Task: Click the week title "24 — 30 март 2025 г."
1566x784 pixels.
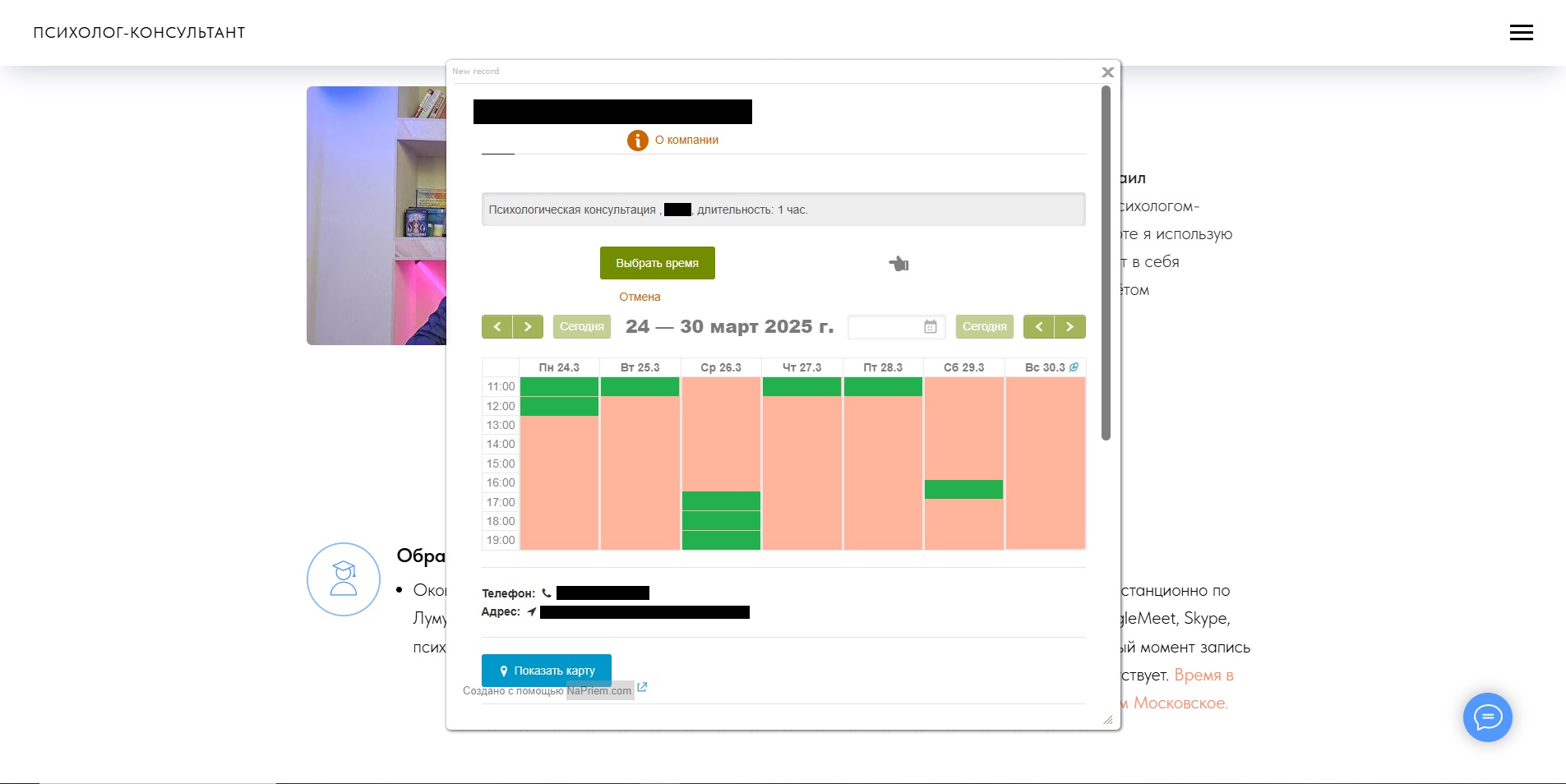Action: tap(729, 326)
